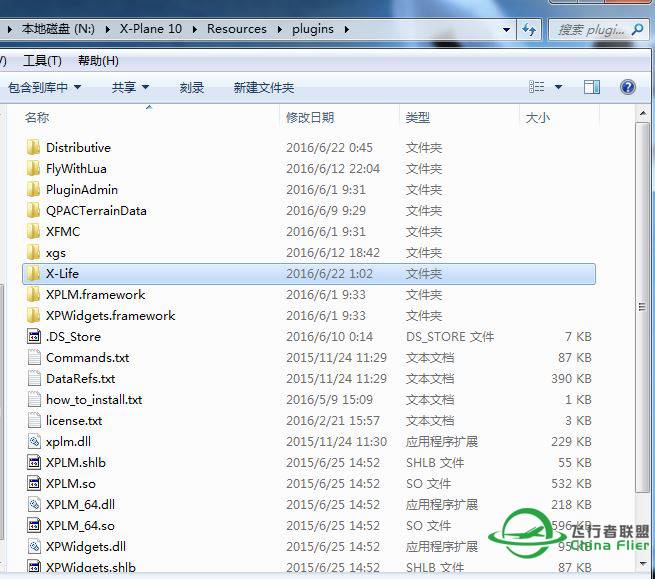The image size is (655, 579).
Task: Click the X-Life folder icon
Action: [x=33, y=274]
